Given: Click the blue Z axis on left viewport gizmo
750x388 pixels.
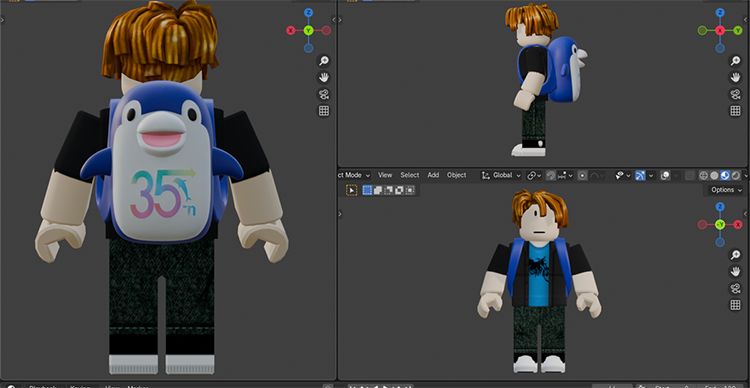Looking at the screenshot, I should (309, 13).
